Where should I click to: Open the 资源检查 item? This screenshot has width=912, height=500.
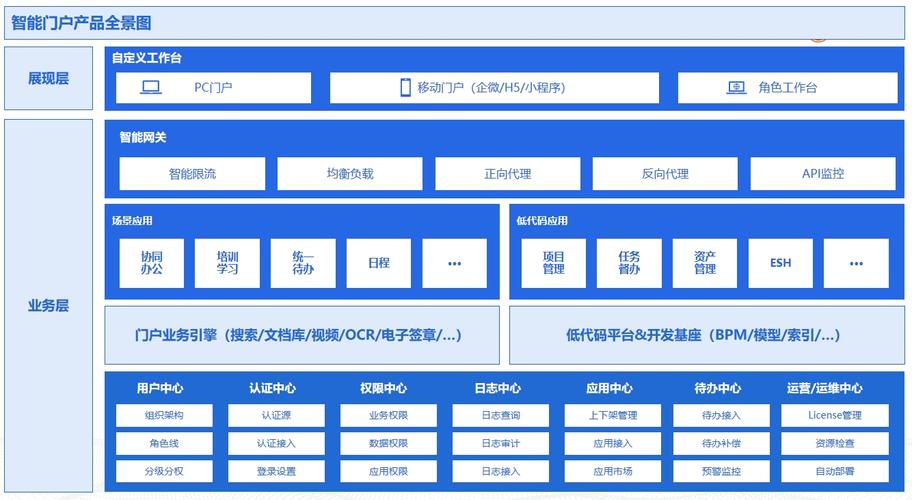[835, 443]
